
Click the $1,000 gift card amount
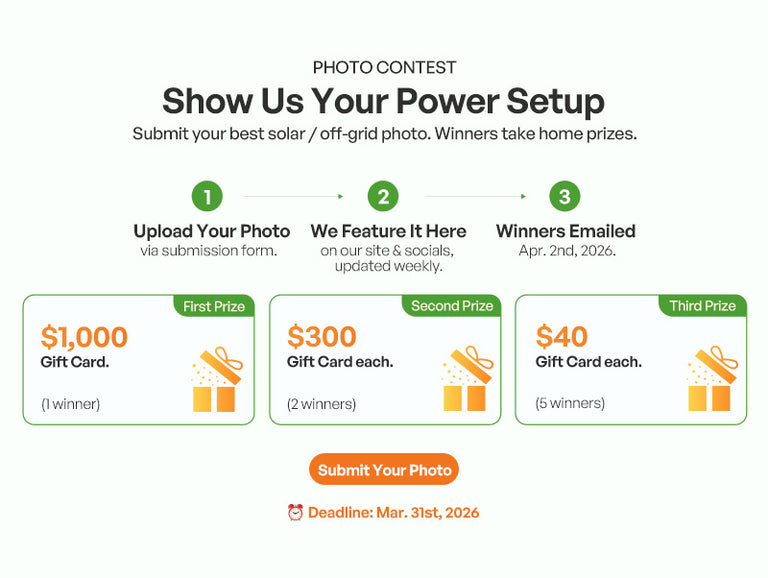point(84,337)
